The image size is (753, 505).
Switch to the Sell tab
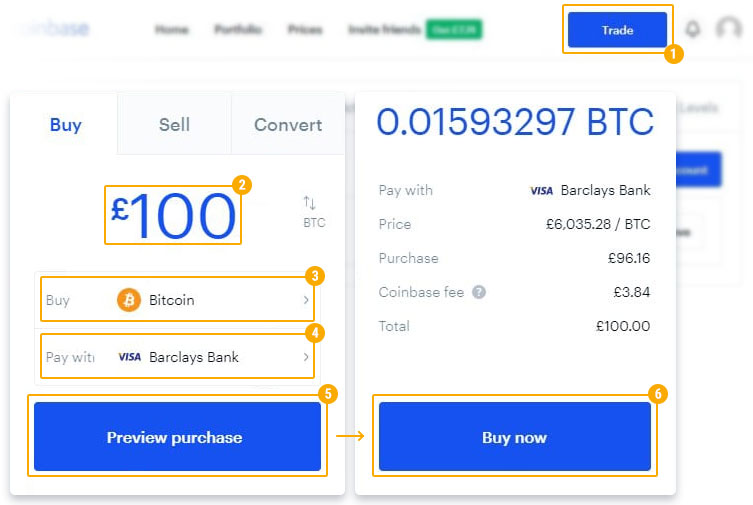[x=174, y=125]
